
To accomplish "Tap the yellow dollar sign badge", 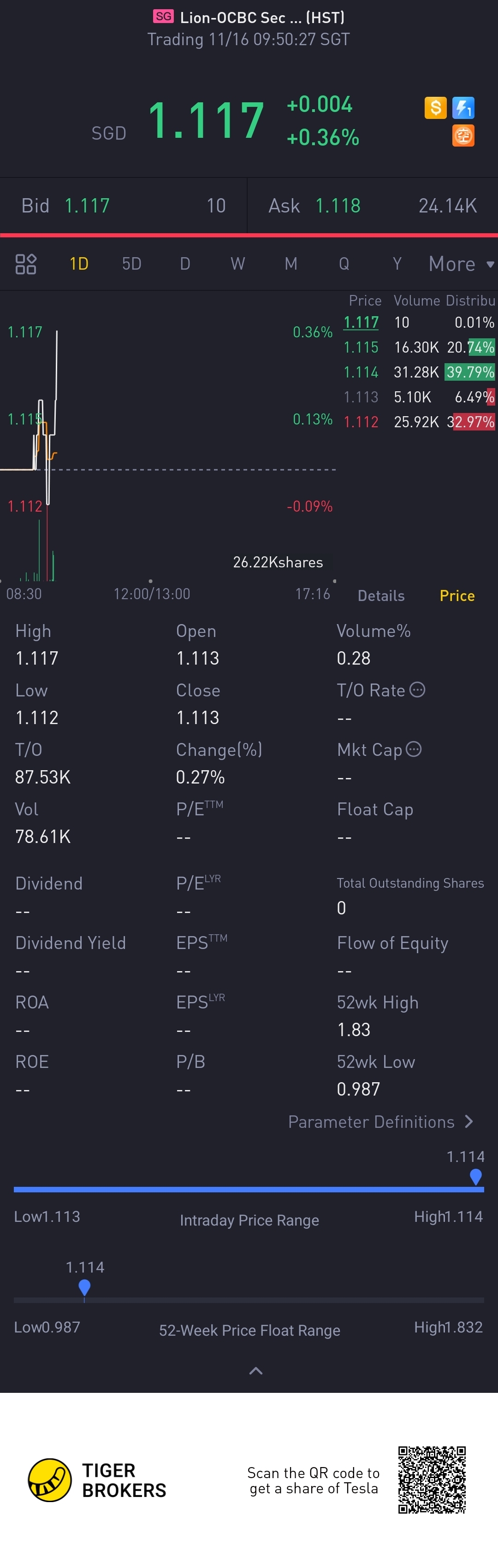I will pos(435,108).
